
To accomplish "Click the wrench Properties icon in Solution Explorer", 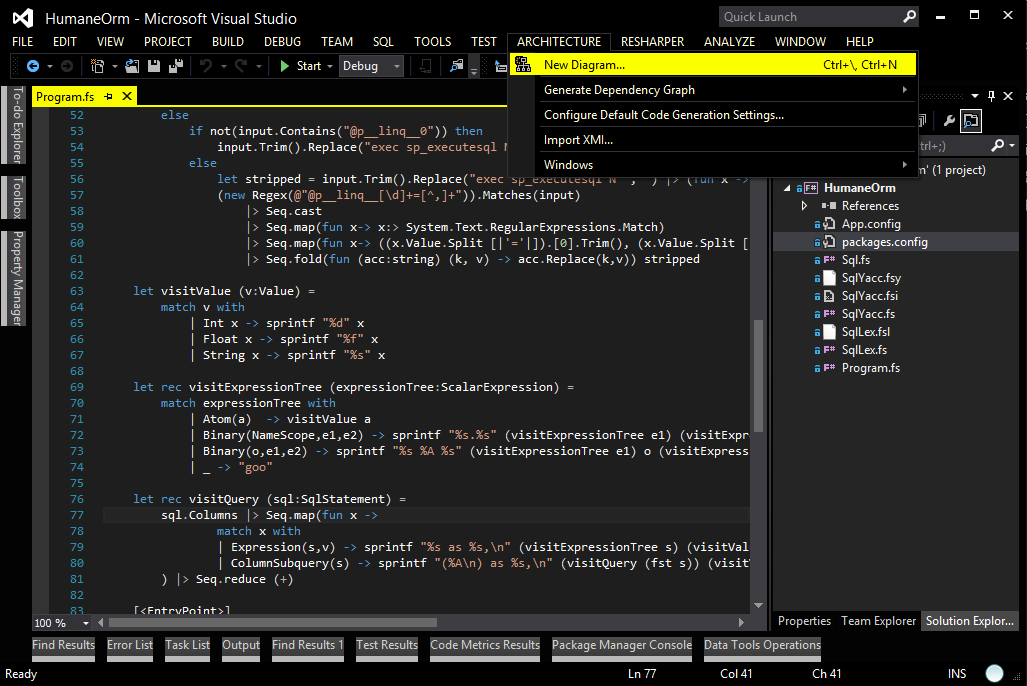I will point(949,119).
